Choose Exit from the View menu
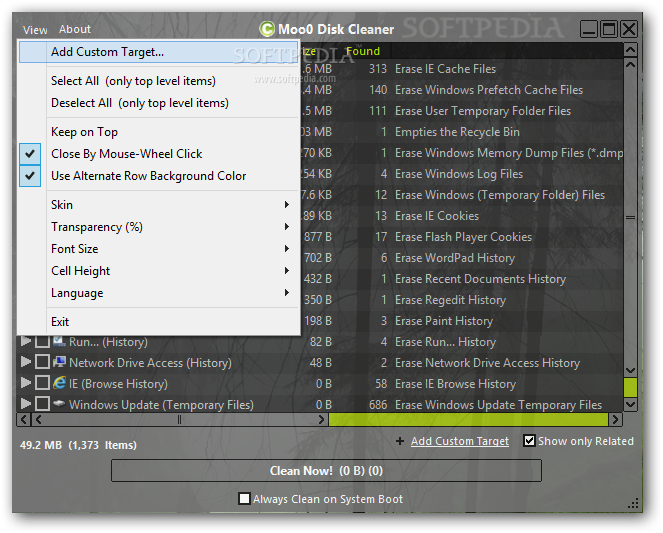The height and width of the screenshot is (533, 663). click(159, 322)
